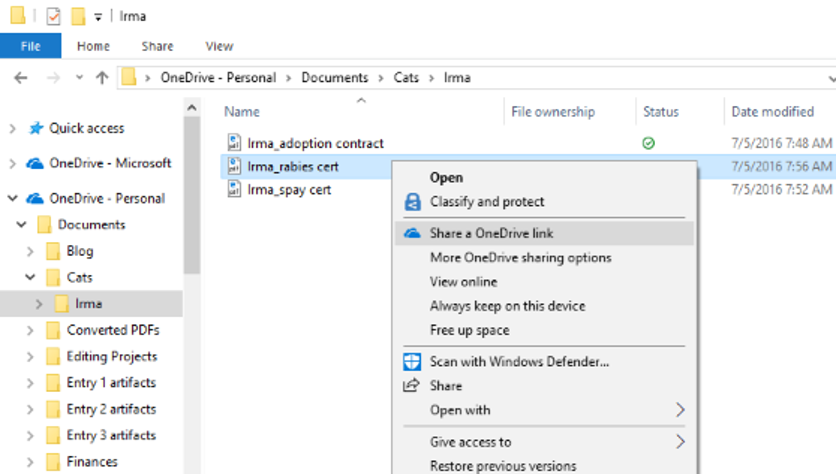836x474 pixels.
Task: Click Cats in the address breadcrumb
Action: 406,78
